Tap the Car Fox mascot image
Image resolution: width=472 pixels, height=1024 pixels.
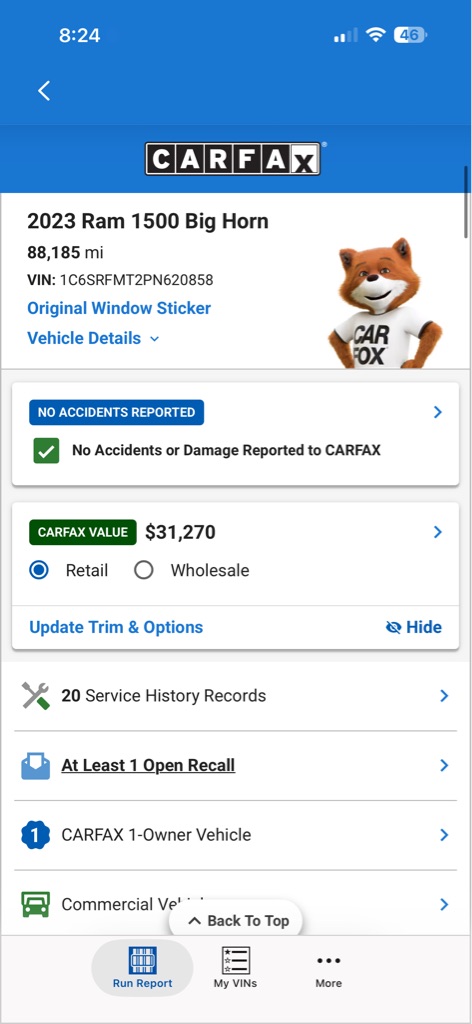385,303
